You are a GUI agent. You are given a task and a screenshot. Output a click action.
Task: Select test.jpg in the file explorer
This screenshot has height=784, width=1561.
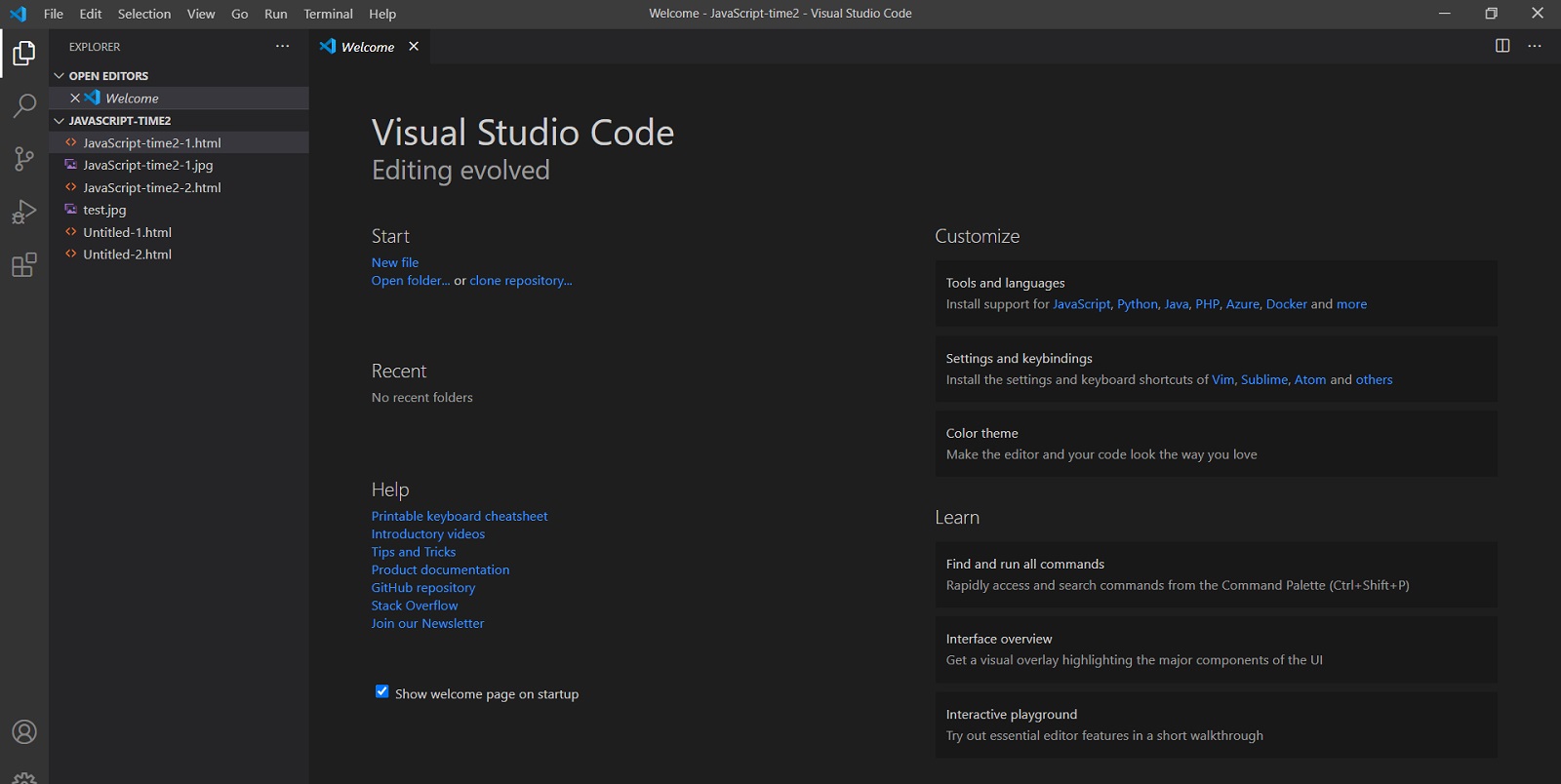104,210
